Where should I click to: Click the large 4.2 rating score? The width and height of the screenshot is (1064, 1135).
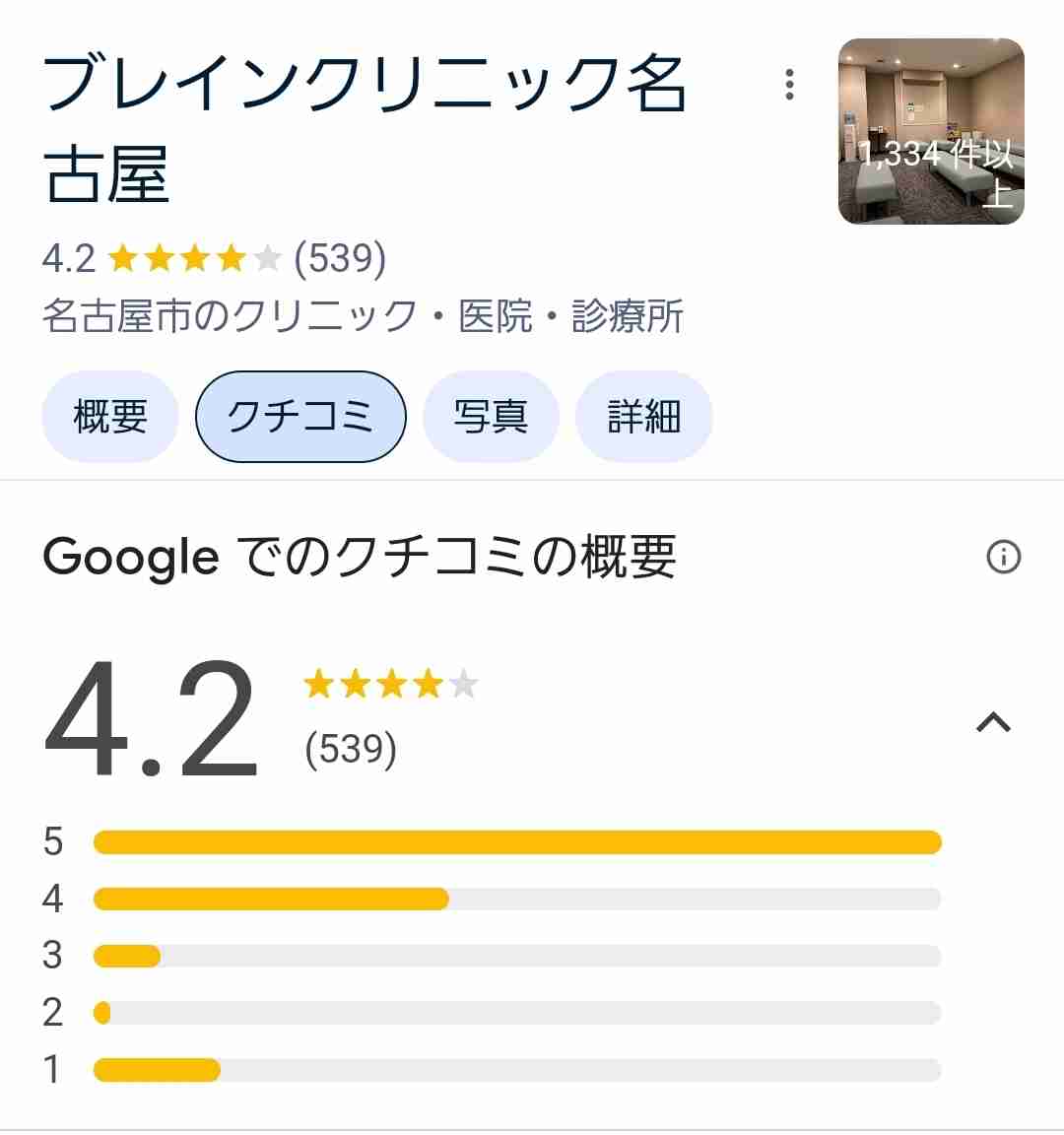tap(151, 717)
